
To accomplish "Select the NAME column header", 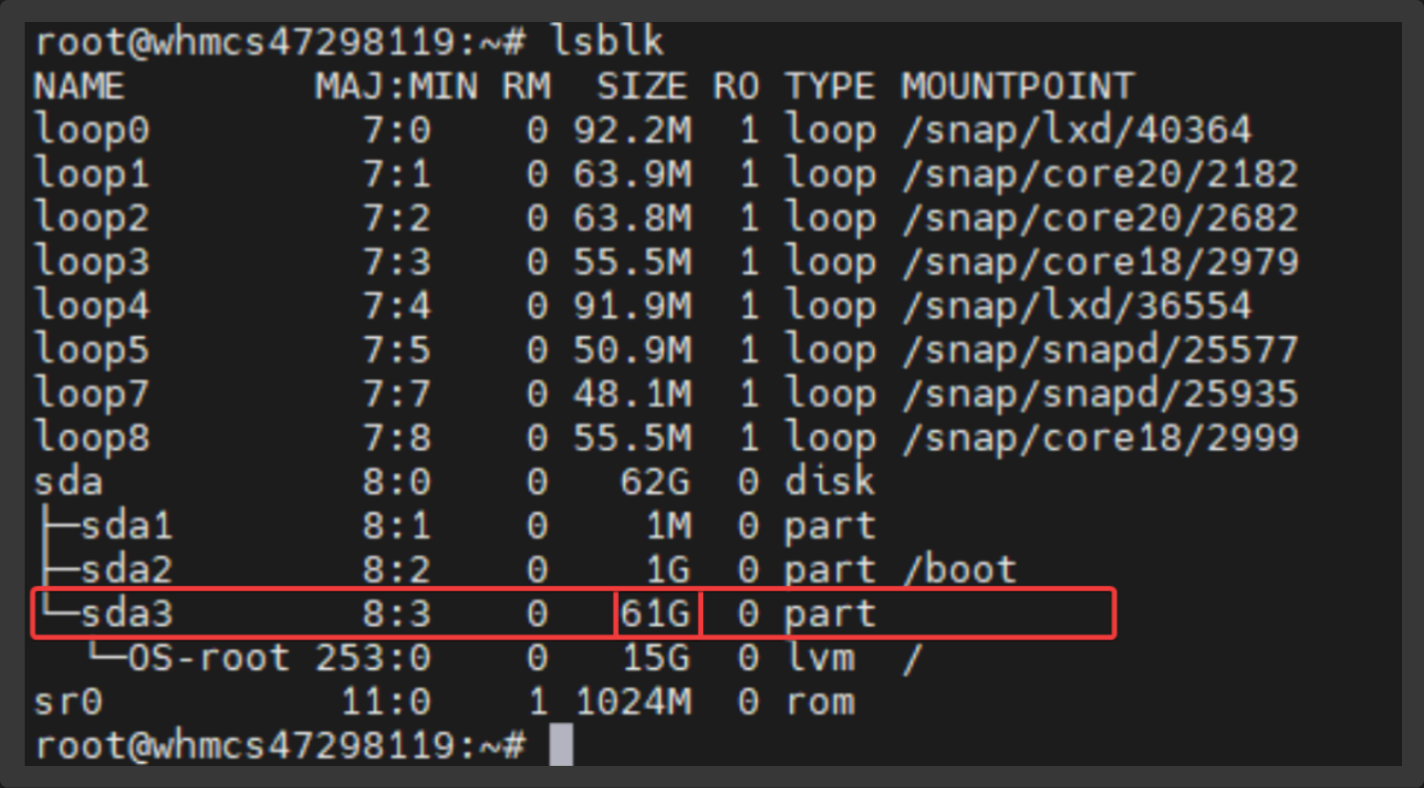I will coord(80,87).
